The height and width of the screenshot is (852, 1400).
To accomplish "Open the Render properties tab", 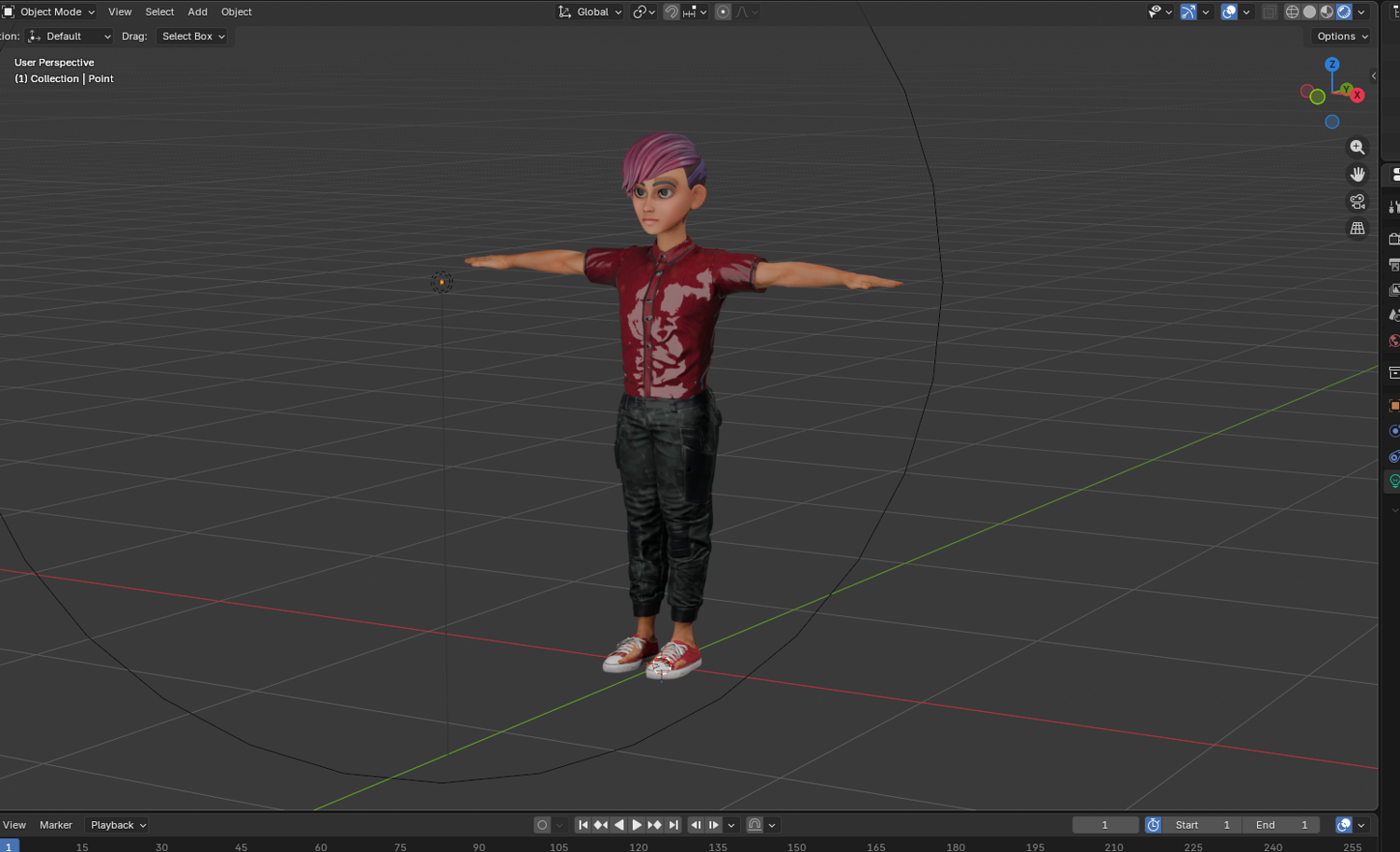I will tap(1393, 239).
